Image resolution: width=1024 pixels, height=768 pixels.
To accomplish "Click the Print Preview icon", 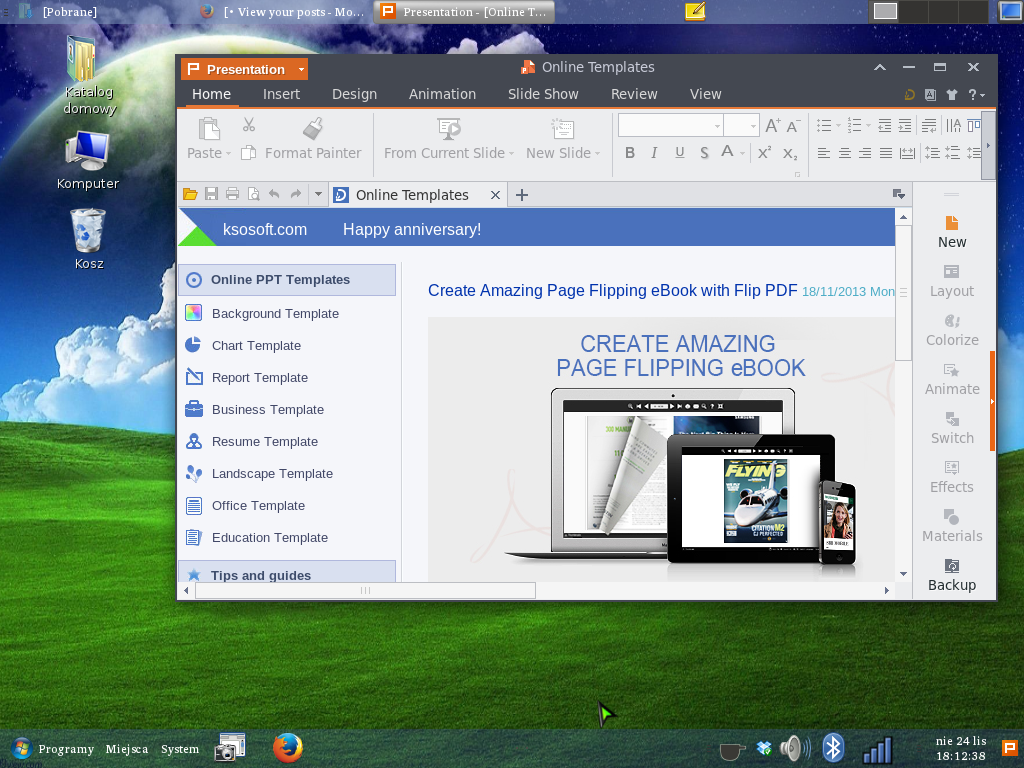I will pyautogui.click(x=253, y=194).
